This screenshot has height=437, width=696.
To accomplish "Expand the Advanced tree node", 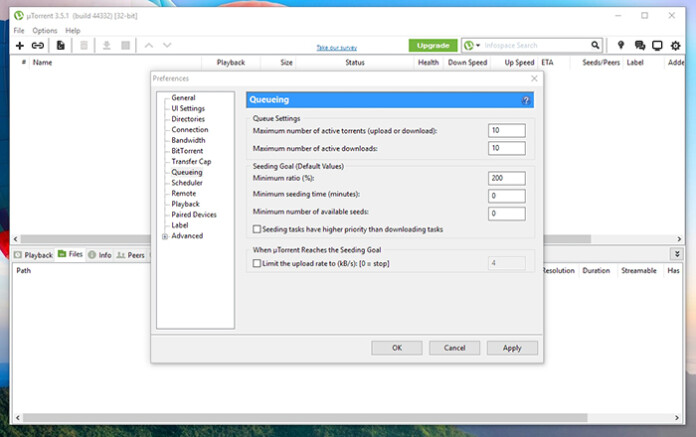I will [x=165, y=236].
